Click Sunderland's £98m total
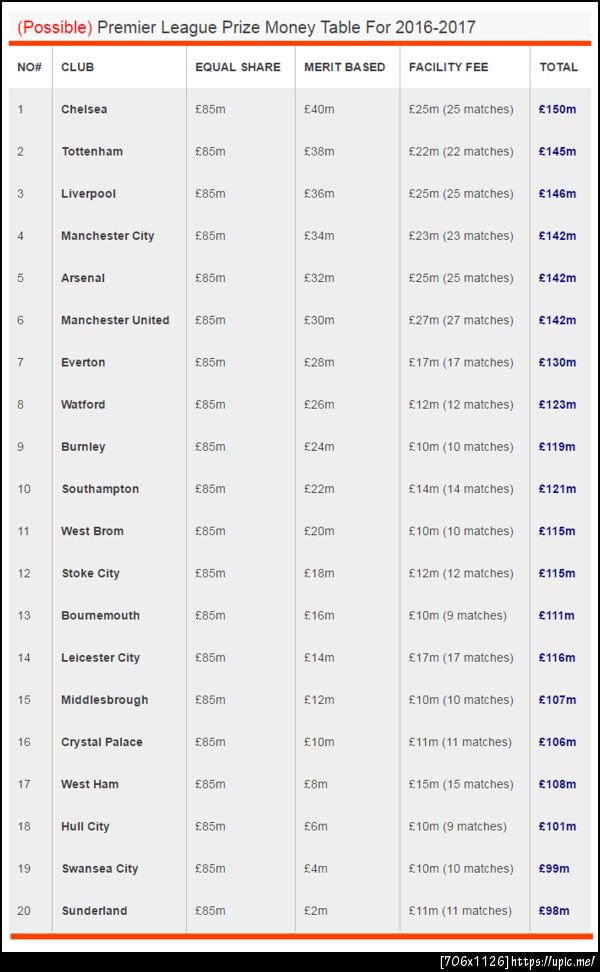Screen dimensions: 600x972 pos(553,911)
